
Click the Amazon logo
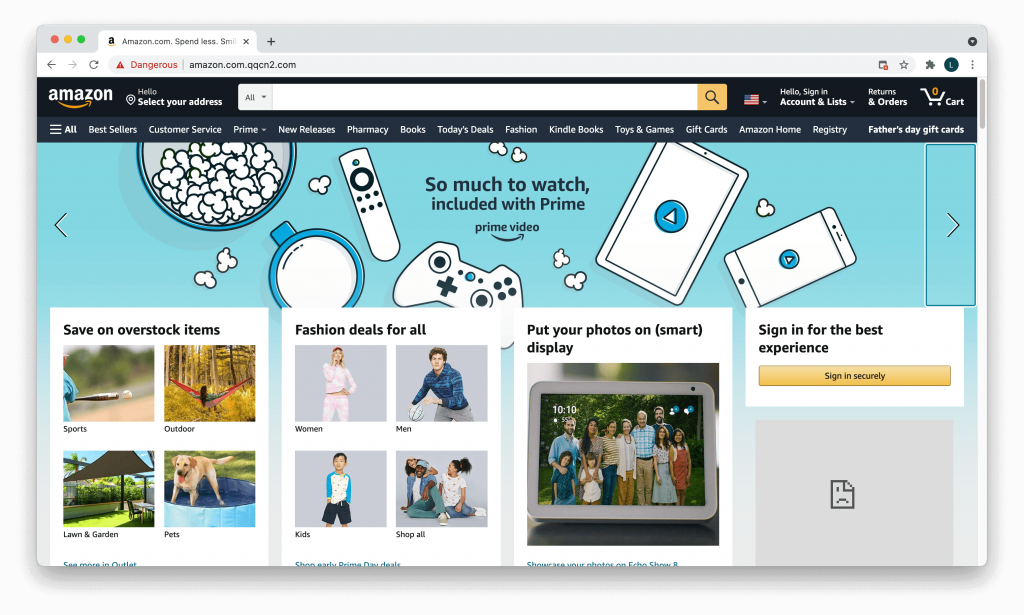click(x=81, y=97)
